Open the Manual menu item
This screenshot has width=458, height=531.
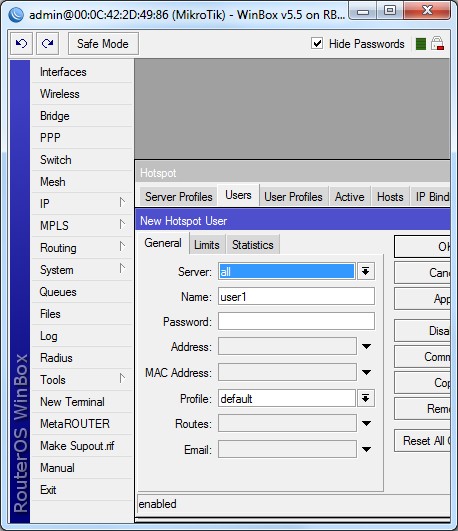pos(82,468)
